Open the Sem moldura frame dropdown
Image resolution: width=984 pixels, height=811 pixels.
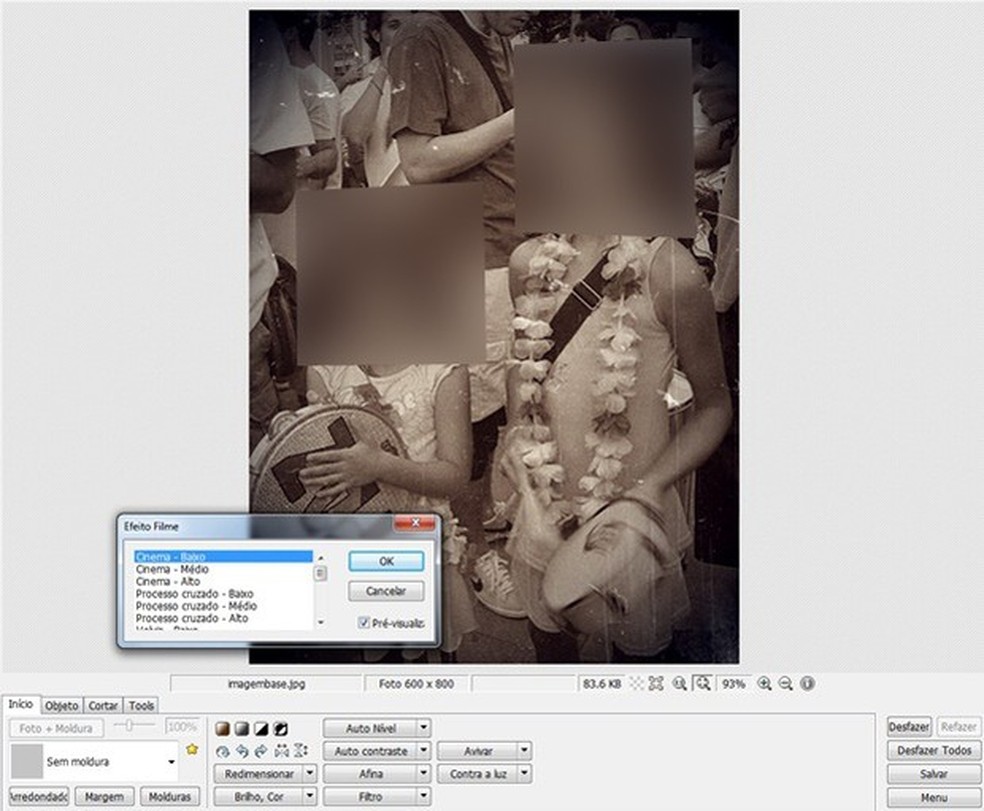[x=170, y=762]
